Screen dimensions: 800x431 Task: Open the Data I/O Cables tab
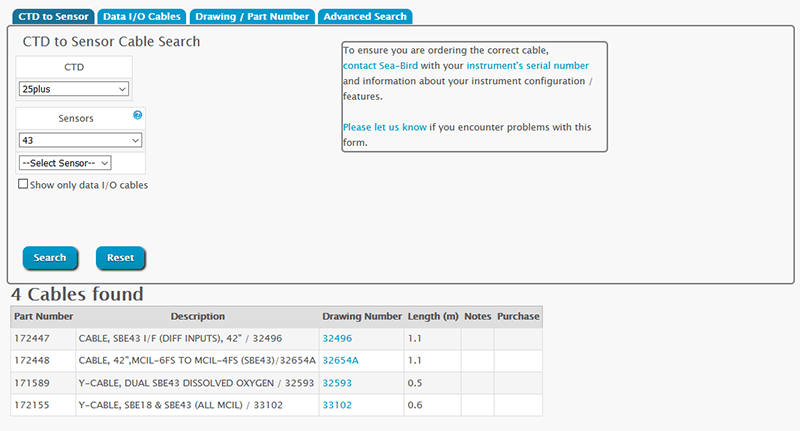142,16
